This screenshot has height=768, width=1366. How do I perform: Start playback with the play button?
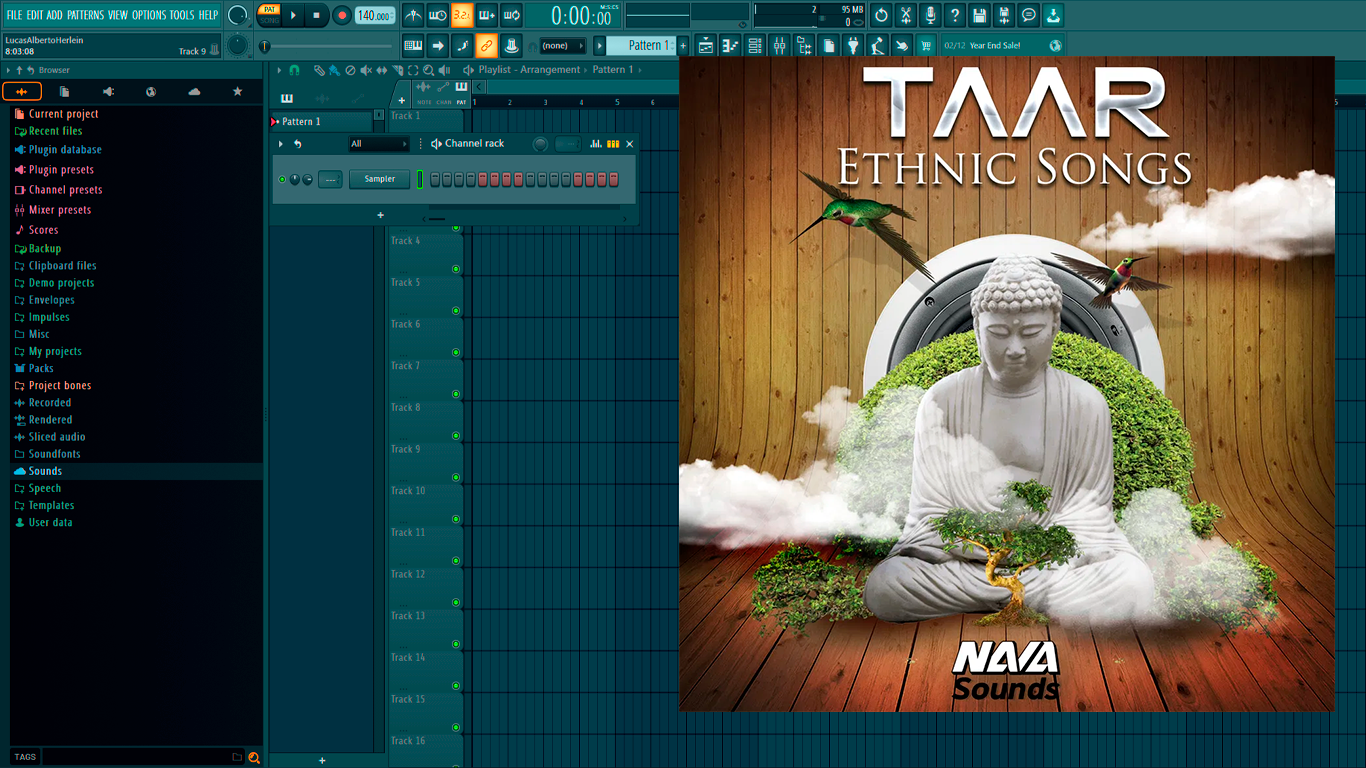pos(293,15)
